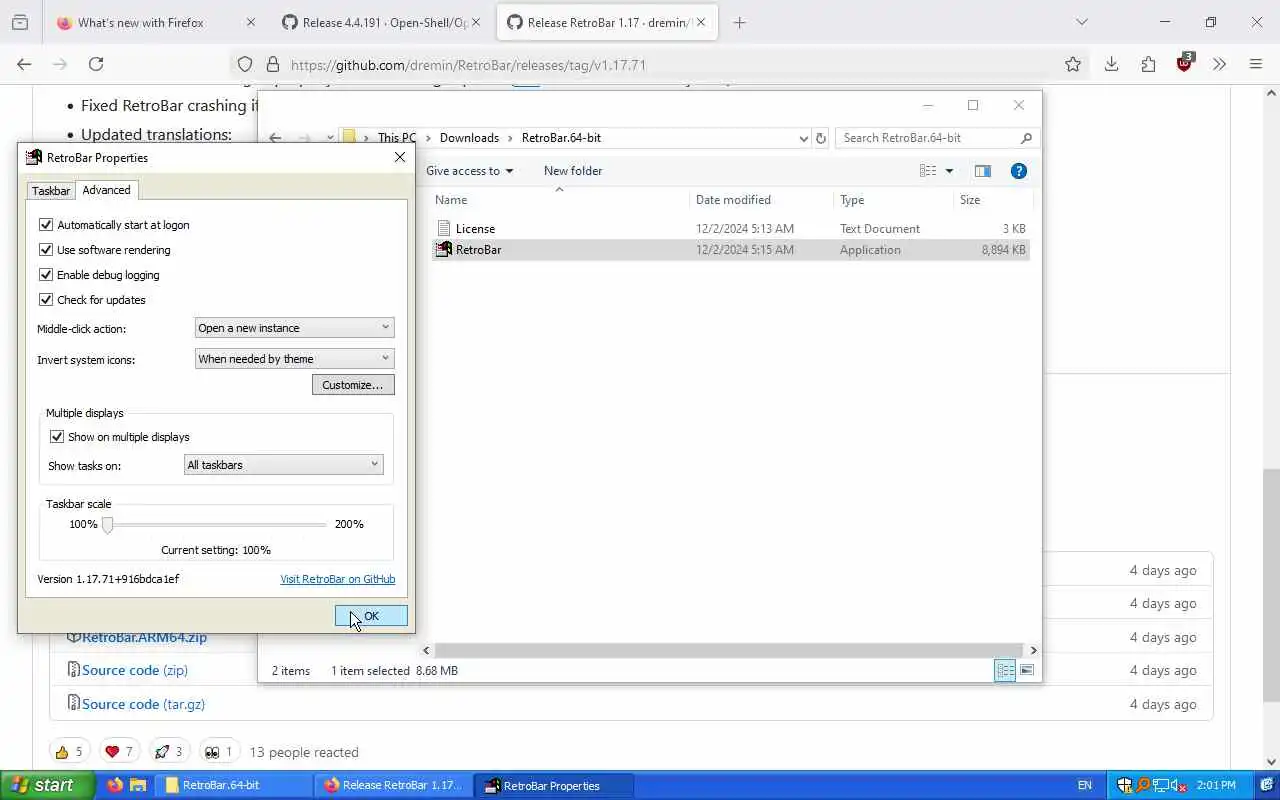Open Explorer view options dropdown arrow
The image size is (1280, 800).
pyautogui.click(x=949, y=171)
